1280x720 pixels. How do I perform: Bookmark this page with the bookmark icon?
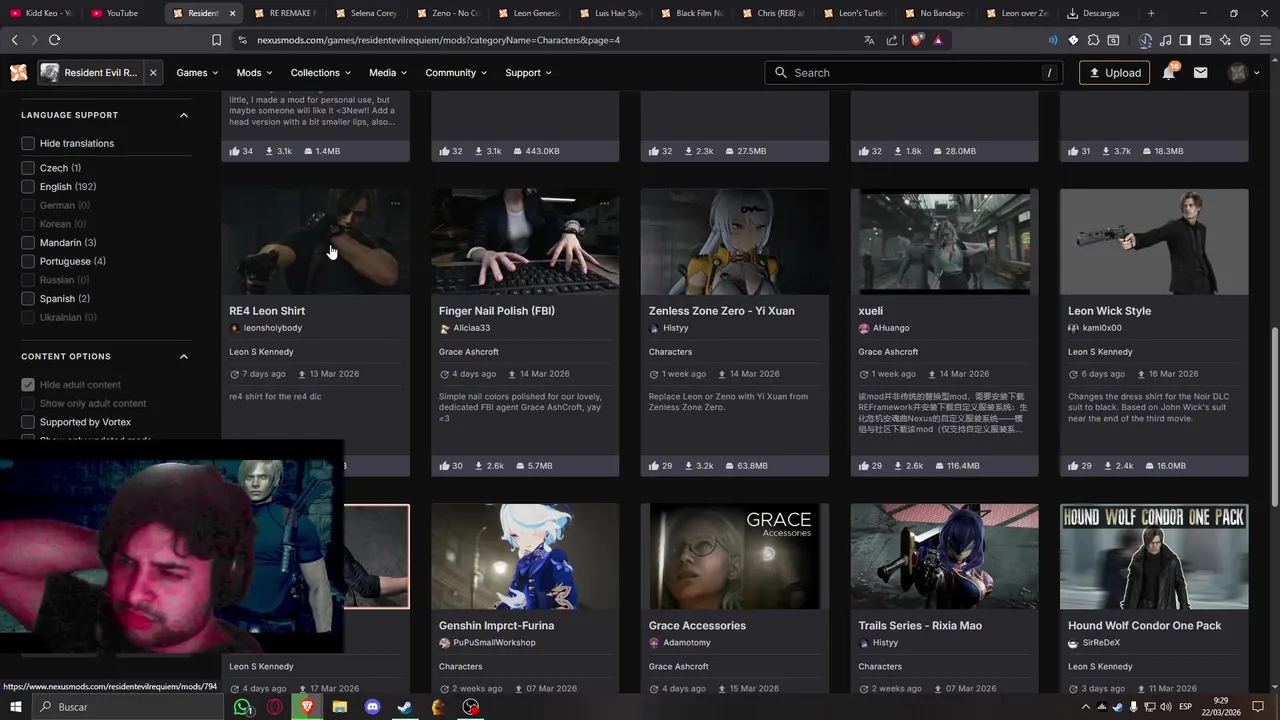(216, 40)
